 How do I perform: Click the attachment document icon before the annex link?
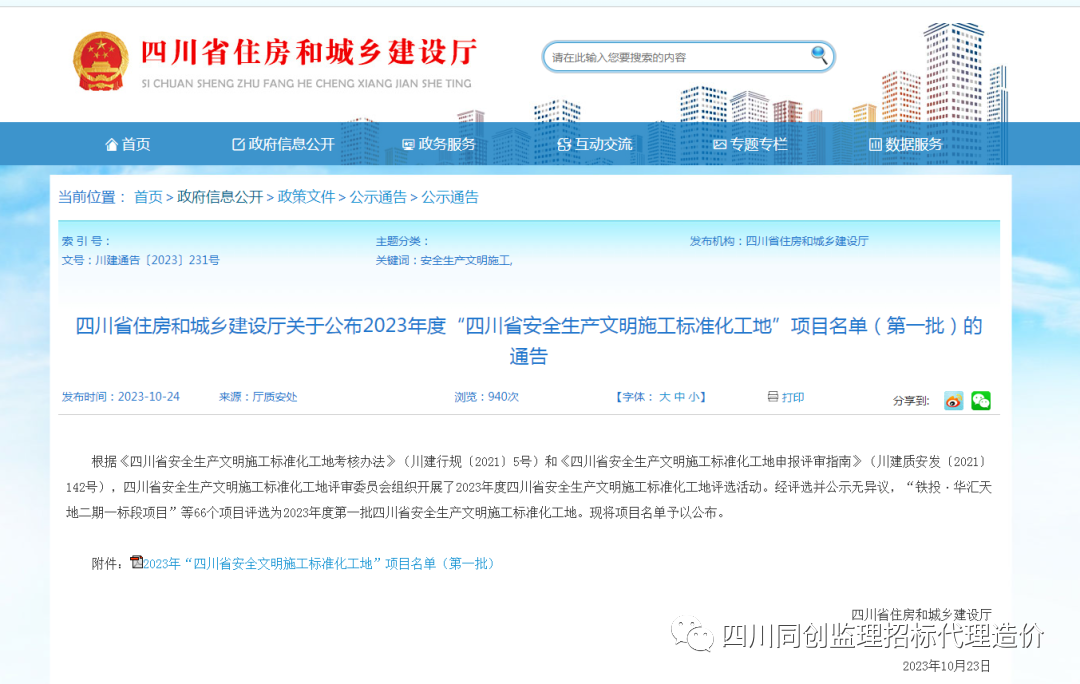pyautogui.click(x=139, y=563)
